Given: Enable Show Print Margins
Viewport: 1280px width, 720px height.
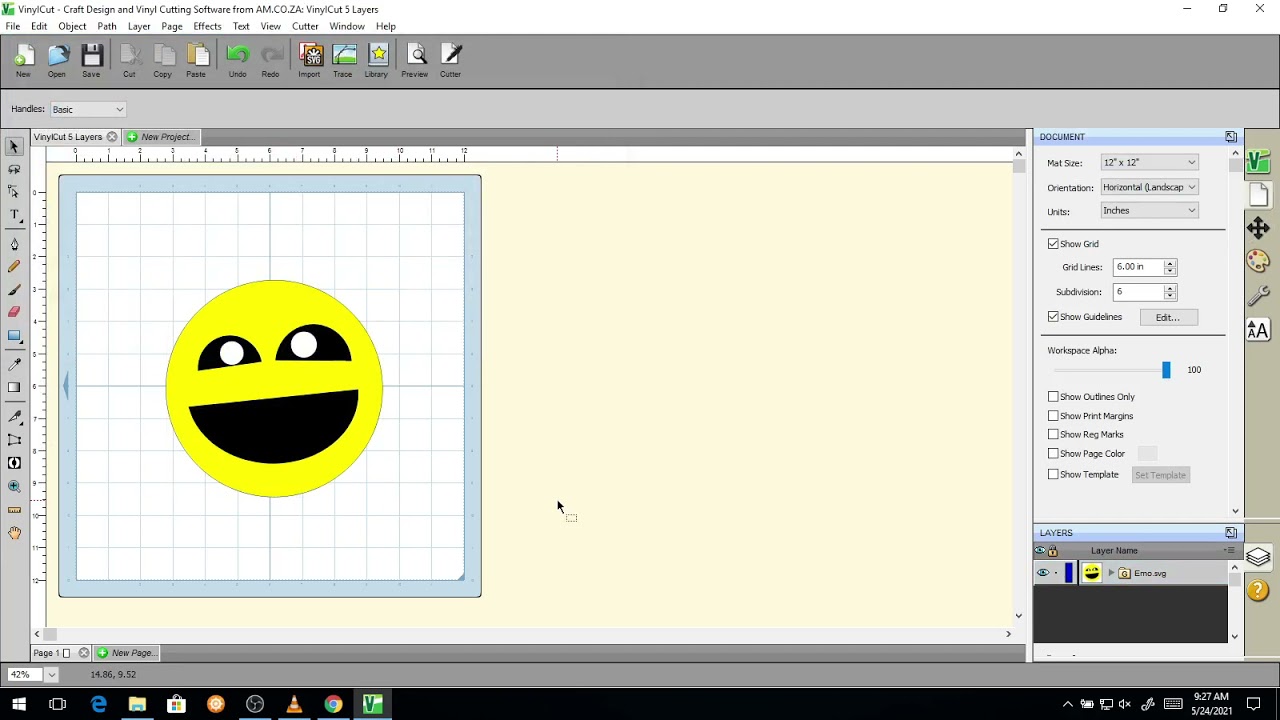Looking at the screenshot, I should click(1053, 416).
